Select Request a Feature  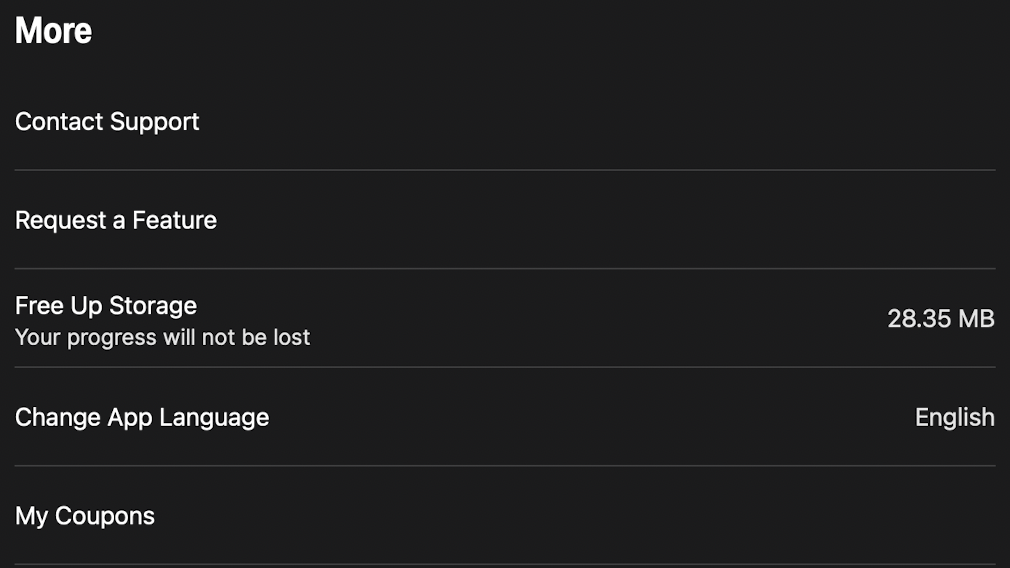click(x=116, y=220)
